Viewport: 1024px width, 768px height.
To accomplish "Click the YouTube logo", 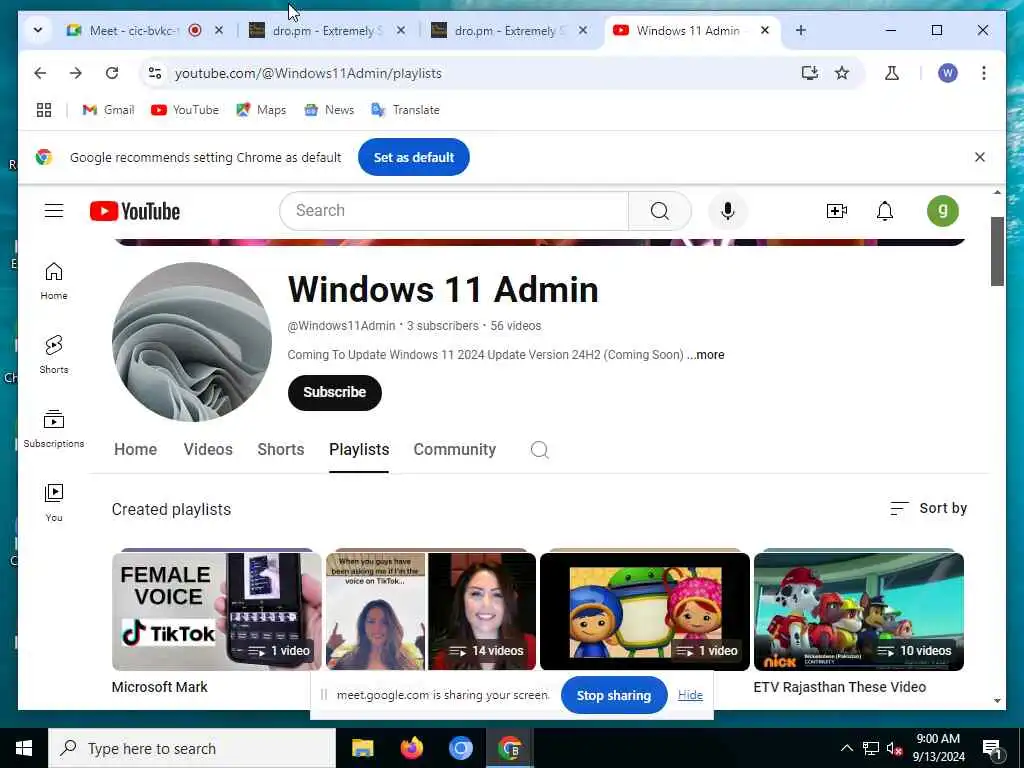I will tap(135, 211).
